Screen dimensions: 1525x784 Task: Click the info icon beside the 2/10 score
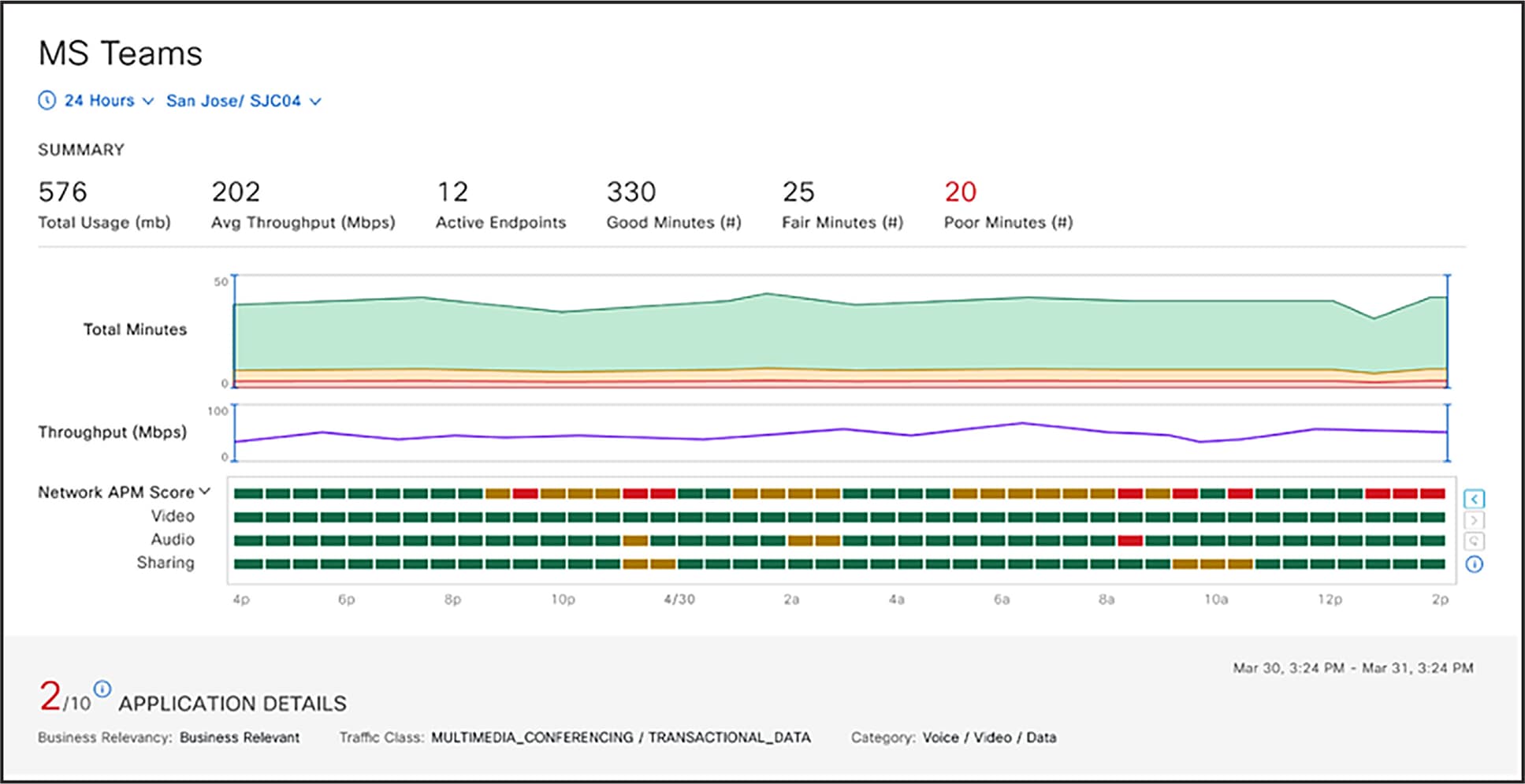tap(102, 688)
